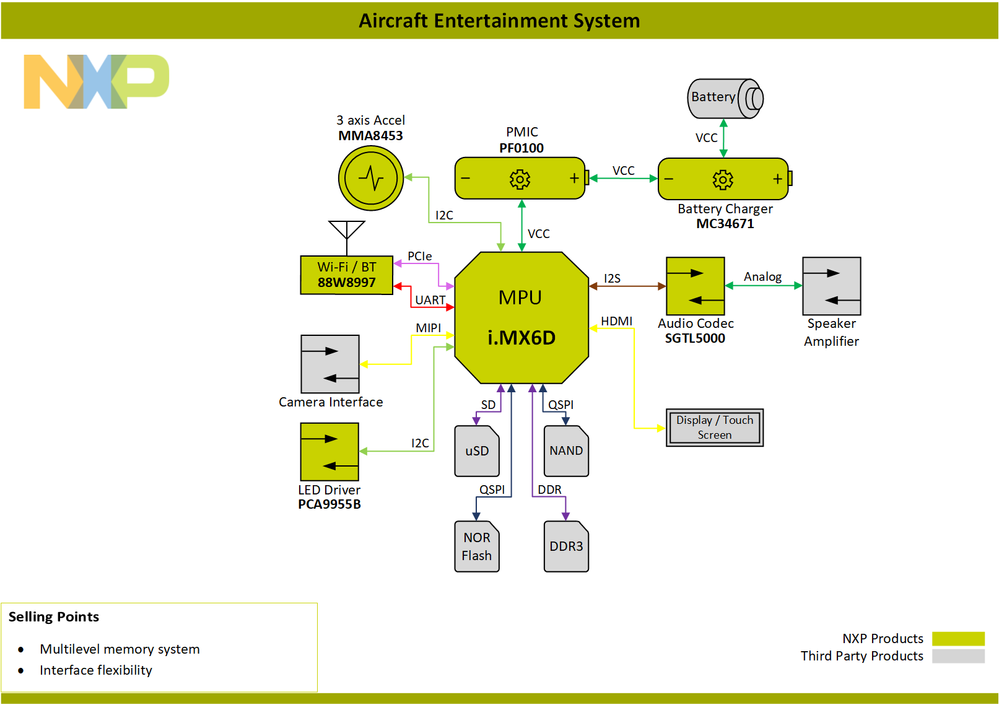Image resolution: width=999 pixels, height=704 pixels.
Task: Click the Battery cylinder icon
Action: [725, 98]
